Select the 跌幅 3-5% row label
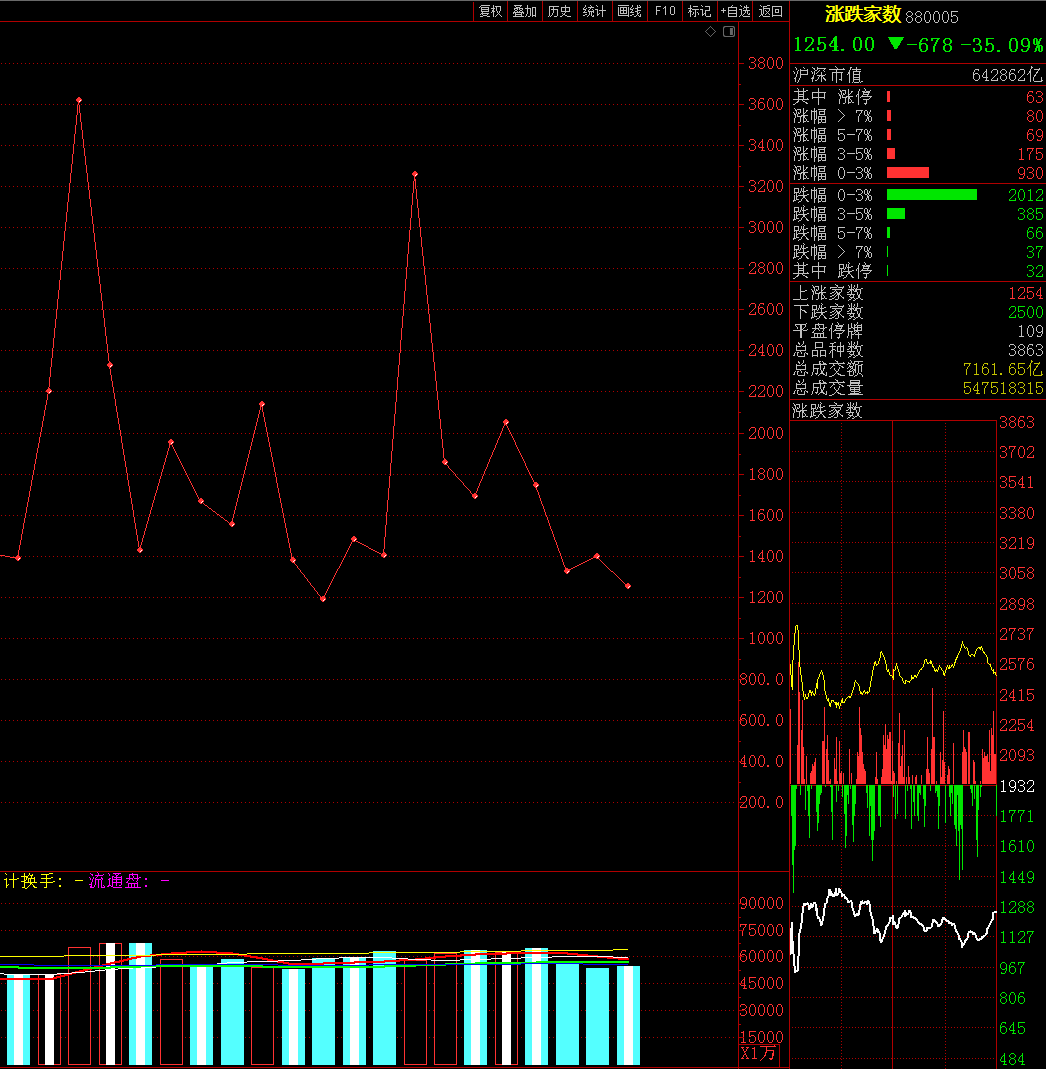 (833, 214)
